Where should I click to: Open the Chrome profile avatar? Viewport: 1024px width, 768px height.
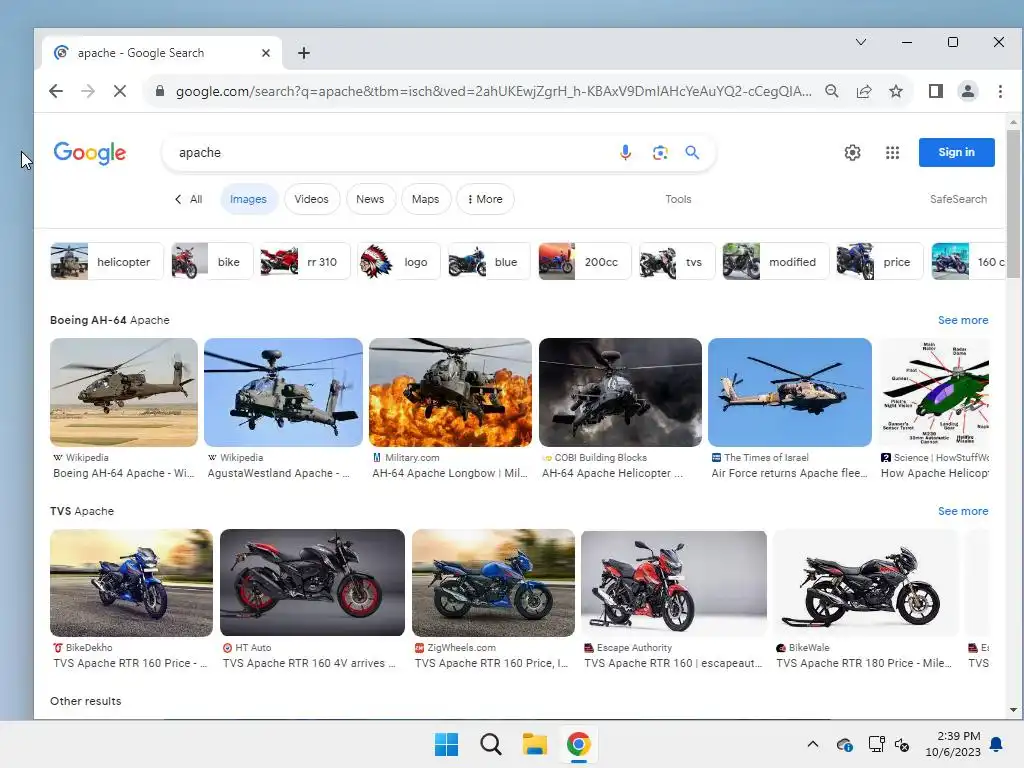click(968, 91)
